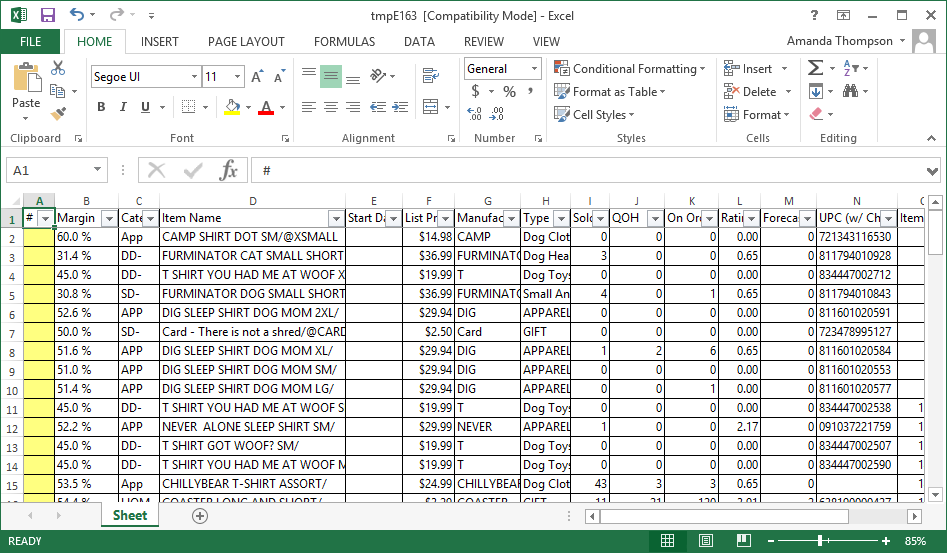Switch to the FORMULAS tab
947x553 pixels.
point(344,42)
